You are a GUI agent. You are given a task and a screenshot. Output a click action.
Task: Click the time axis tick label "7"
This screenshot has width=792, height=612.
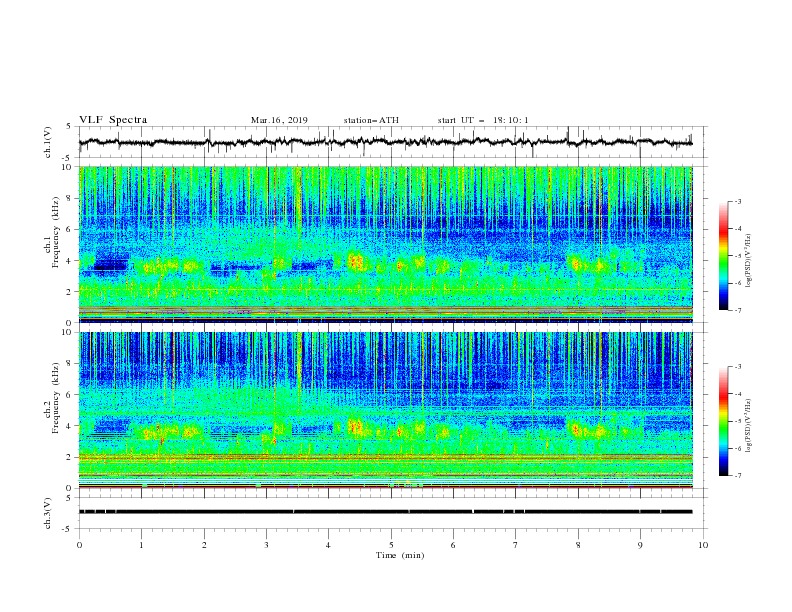[x=516, y=545]
